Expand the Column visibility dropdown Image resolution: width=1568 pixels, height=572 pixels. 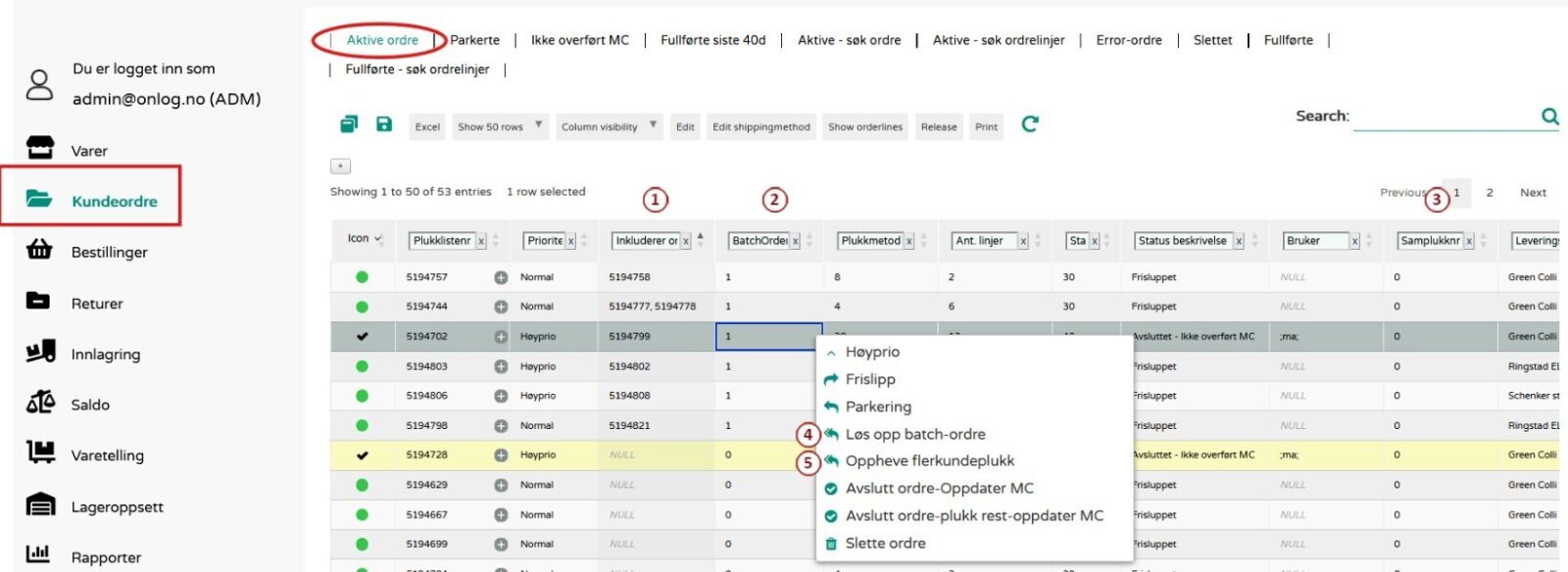608,126
